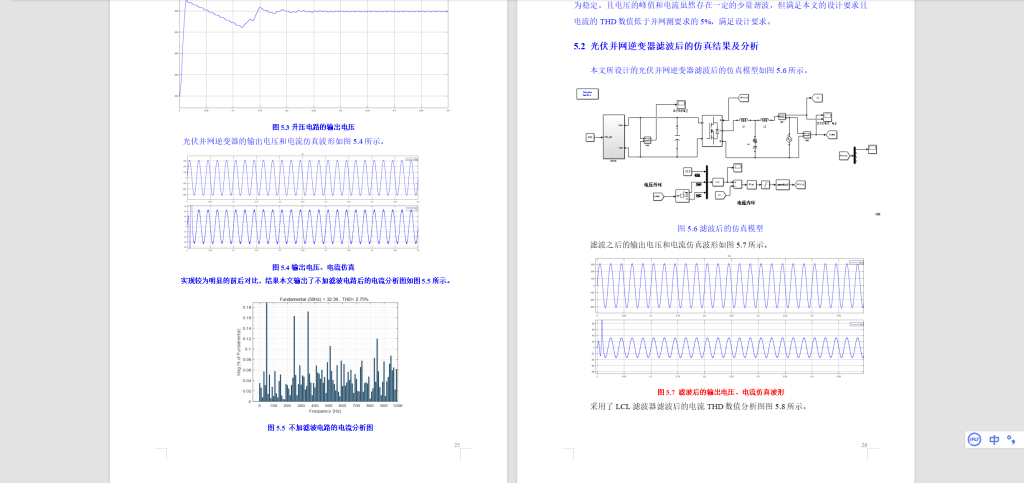Click the '电流内环' label in the Simulink model

(x=747, y=203)
